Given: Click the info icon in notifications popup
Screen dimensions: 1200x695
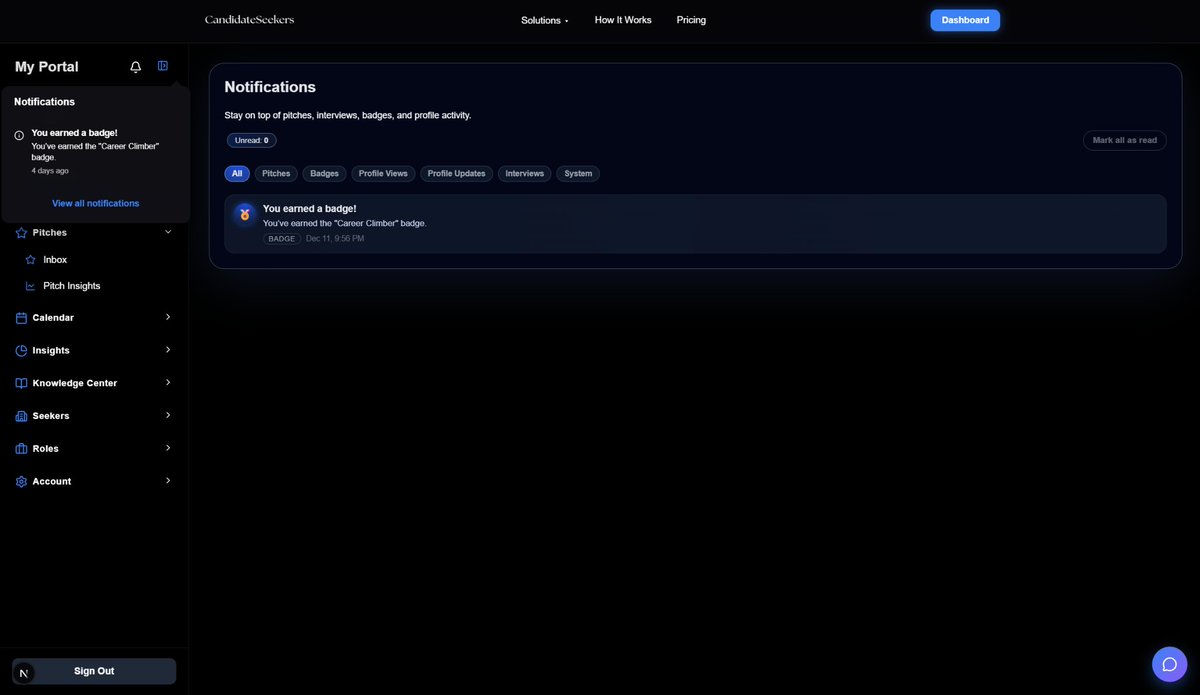Looking at the screenshot, I should coord(19,135).
